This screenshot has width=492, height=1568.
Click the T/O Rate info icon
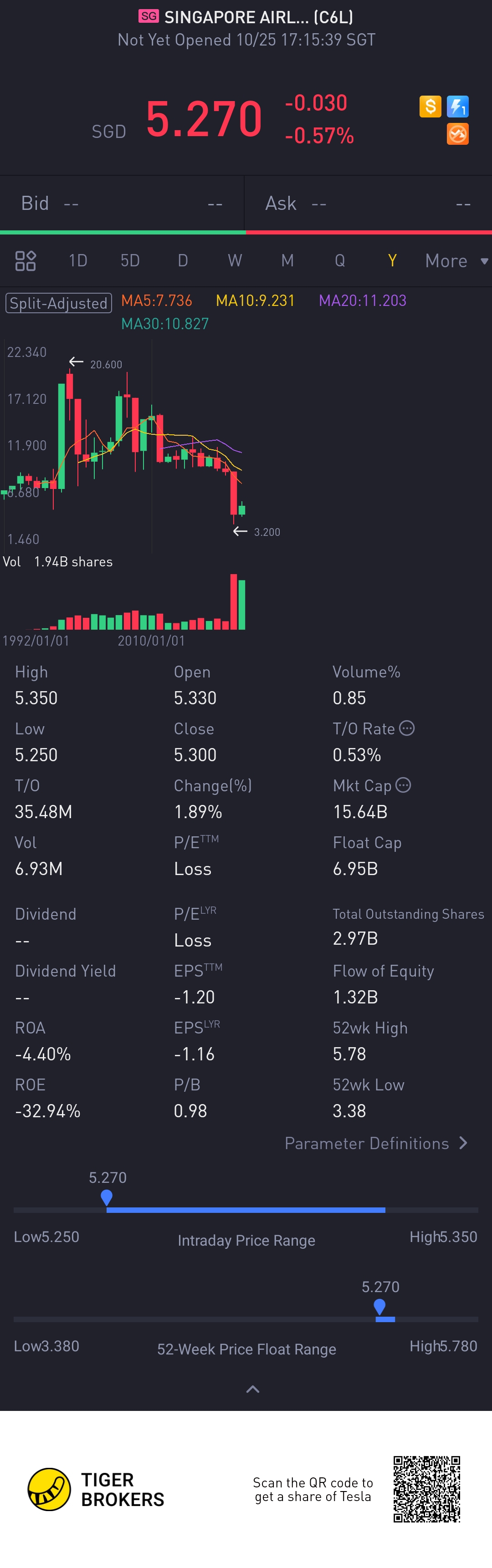click(x=407, y=728)
